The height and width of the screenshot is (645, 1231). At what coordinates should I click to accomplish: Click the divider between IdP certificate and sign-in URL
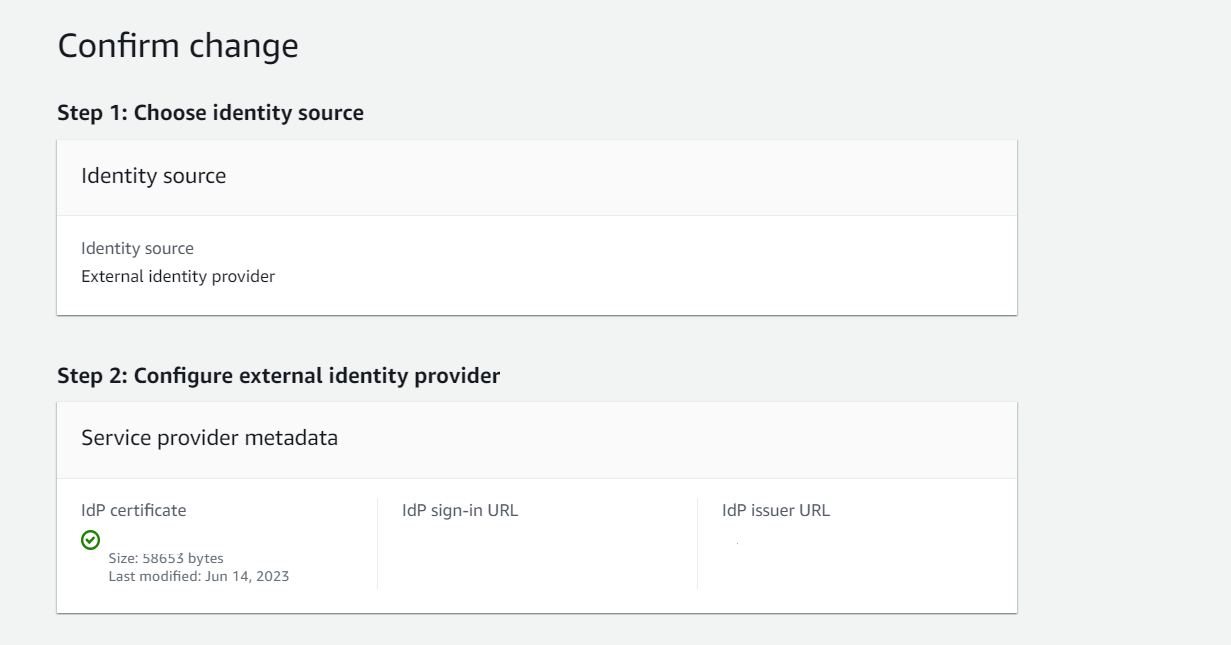[x=377, y=543]
